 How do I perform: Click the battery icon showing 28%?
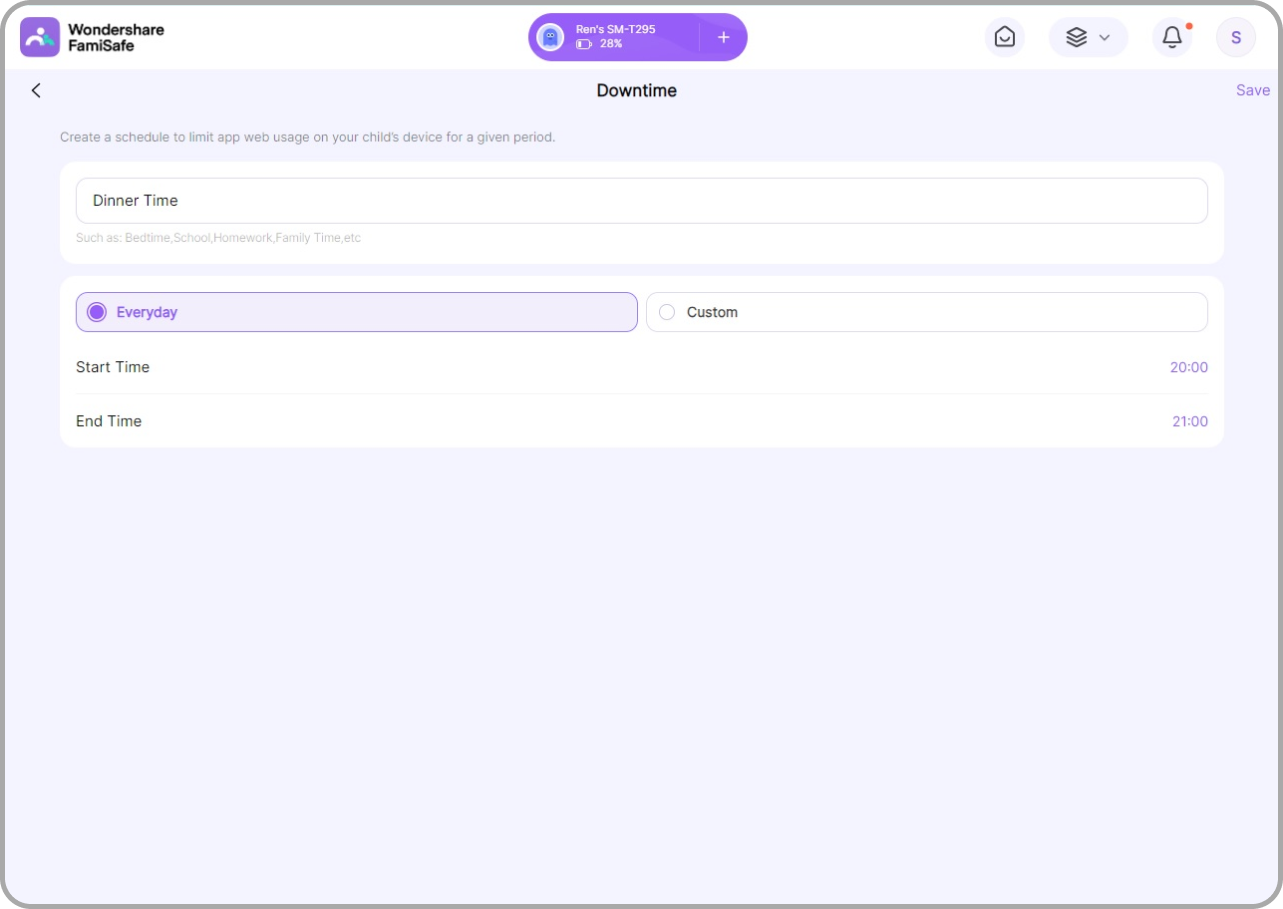[584, 44]
